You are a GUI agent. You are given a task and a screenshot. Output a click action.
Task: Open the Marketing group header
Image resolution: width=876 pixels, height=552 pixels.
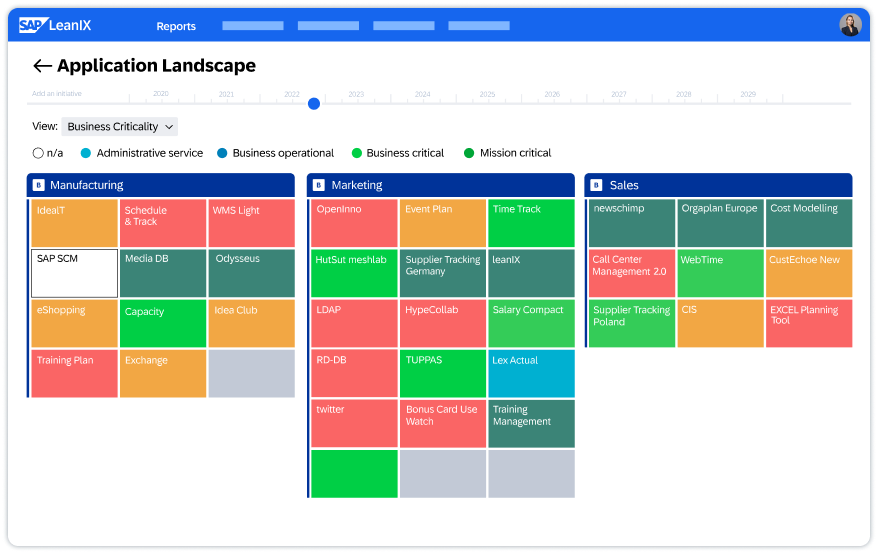441,185
